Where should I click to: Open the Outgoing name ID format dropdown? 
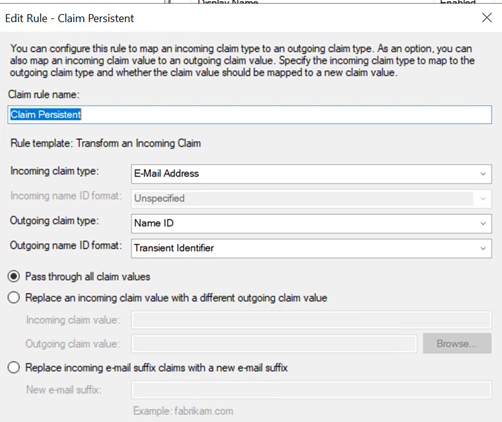[311, 248]
